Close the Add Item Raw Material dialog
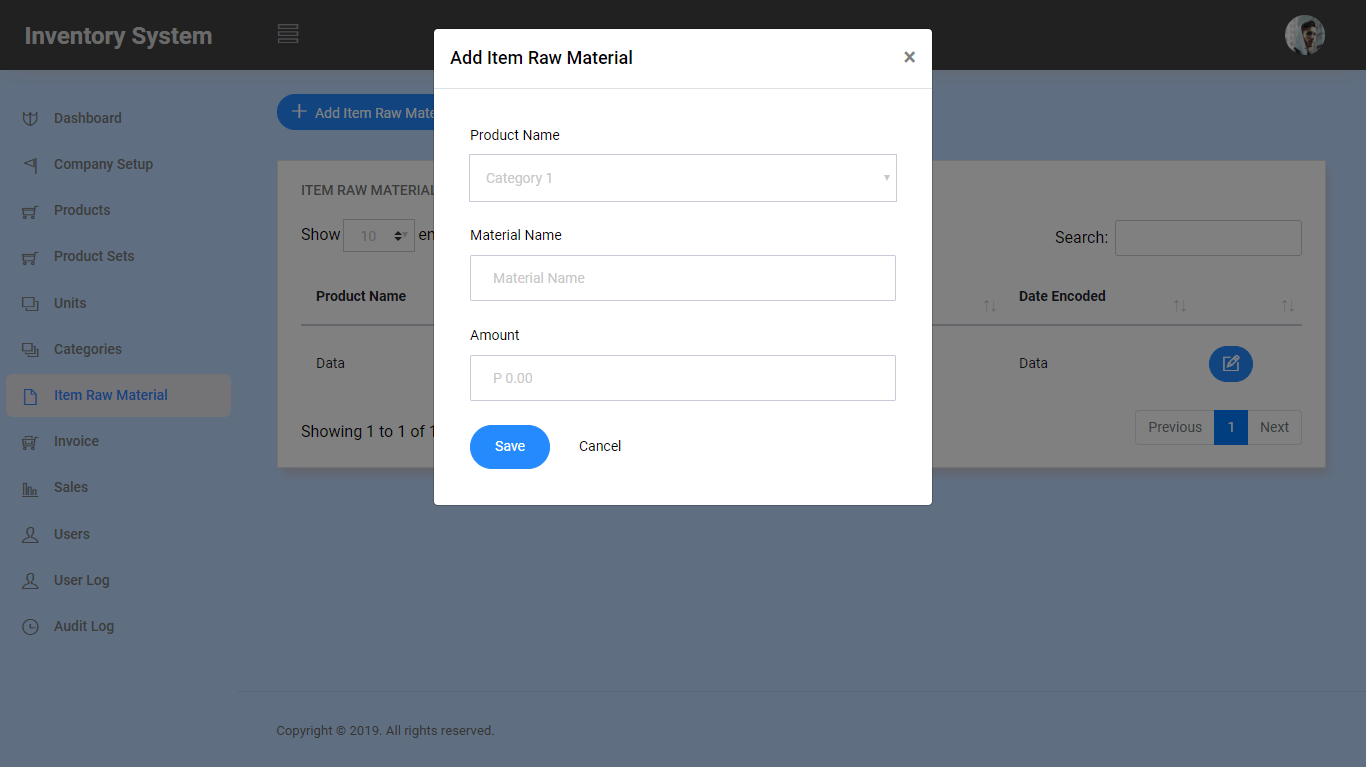Image resolution: width=1366 pixels, height=767 pixels. (909, 57)
